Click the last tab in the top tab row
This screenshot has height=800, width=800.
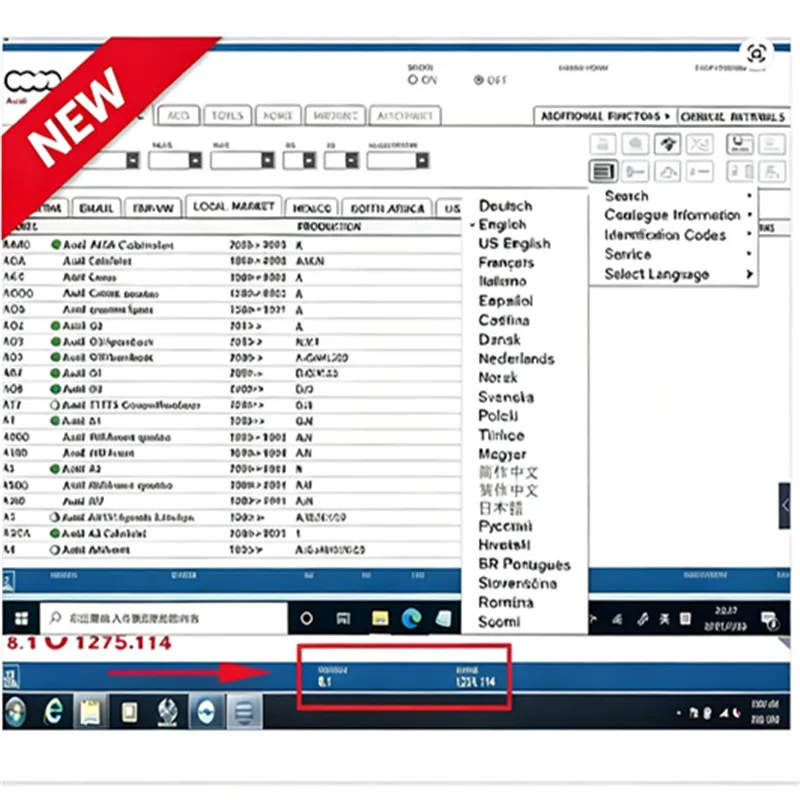[405, 116]
